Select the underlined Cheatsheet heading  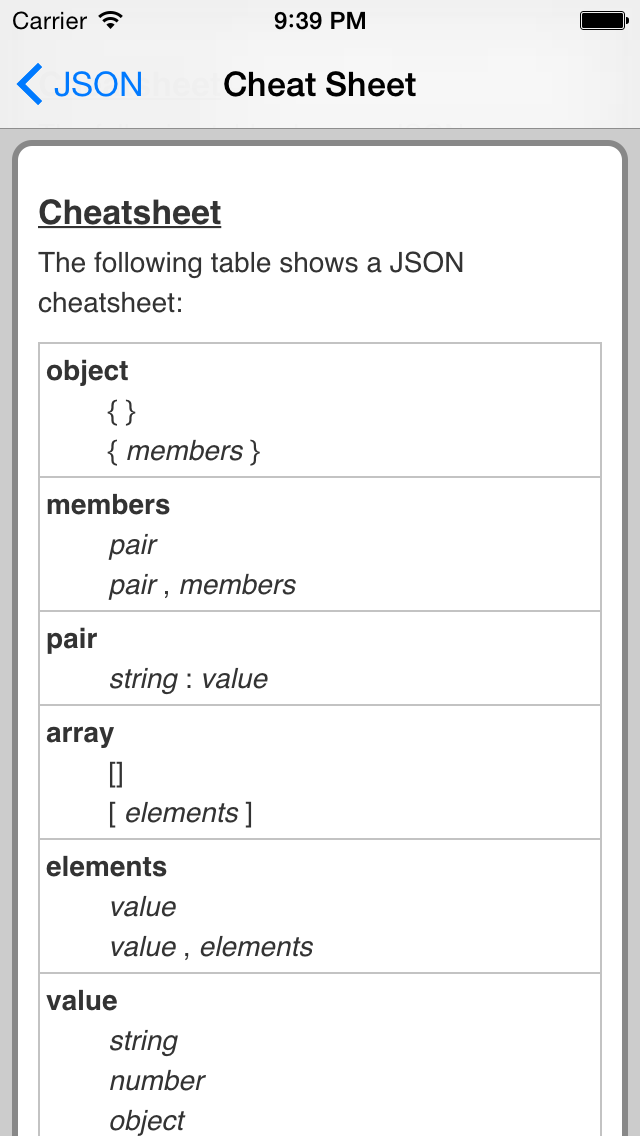click(130, 212)
